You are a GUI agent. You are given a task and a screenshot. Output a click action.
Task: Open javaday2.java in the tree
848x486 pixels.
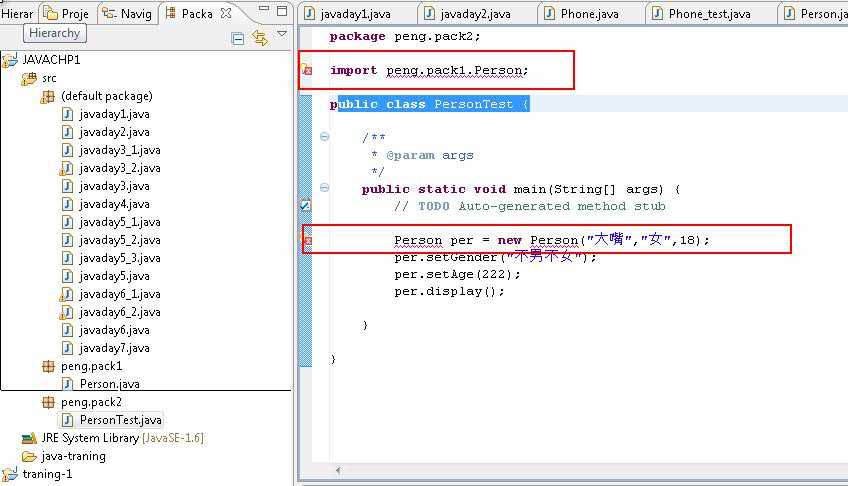pos(114,132)
